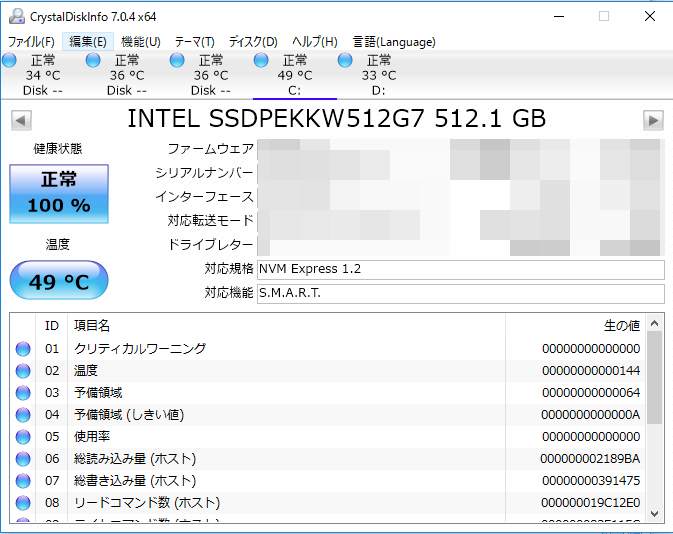
Task: Select the second 36 °C disk status orb
Action: pos(177,61)
